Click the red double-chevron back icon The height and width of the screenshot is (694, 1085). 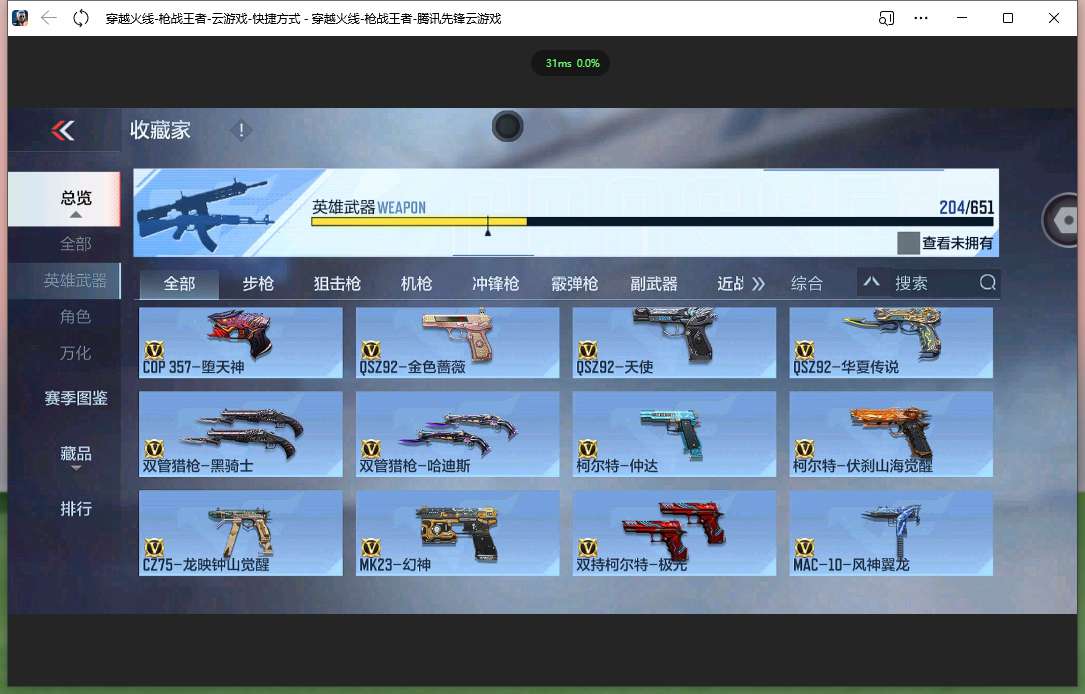pos(63,130)
